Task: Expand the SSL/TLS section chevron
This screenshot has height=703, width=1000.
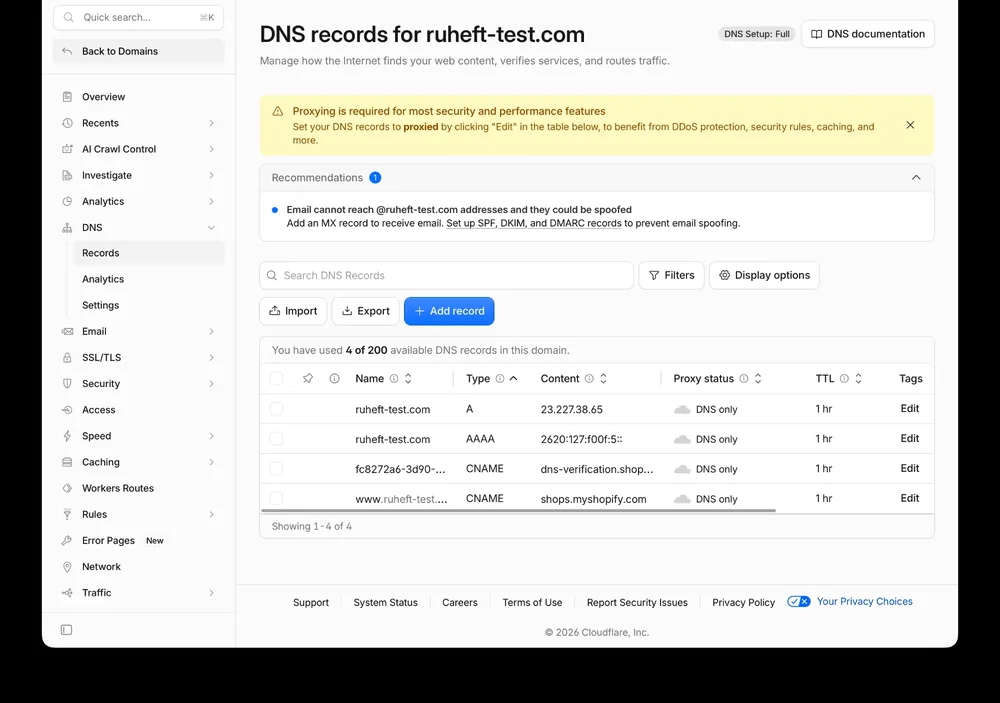Action: coord(211,358)
